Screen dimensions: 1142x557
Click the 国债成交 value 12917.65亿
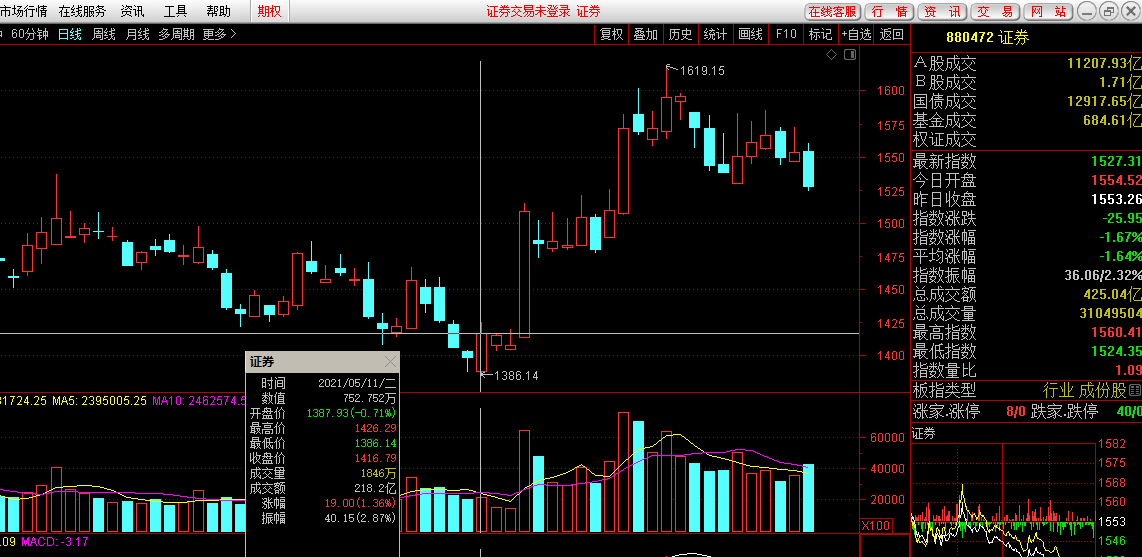(x=1105, y=101)
